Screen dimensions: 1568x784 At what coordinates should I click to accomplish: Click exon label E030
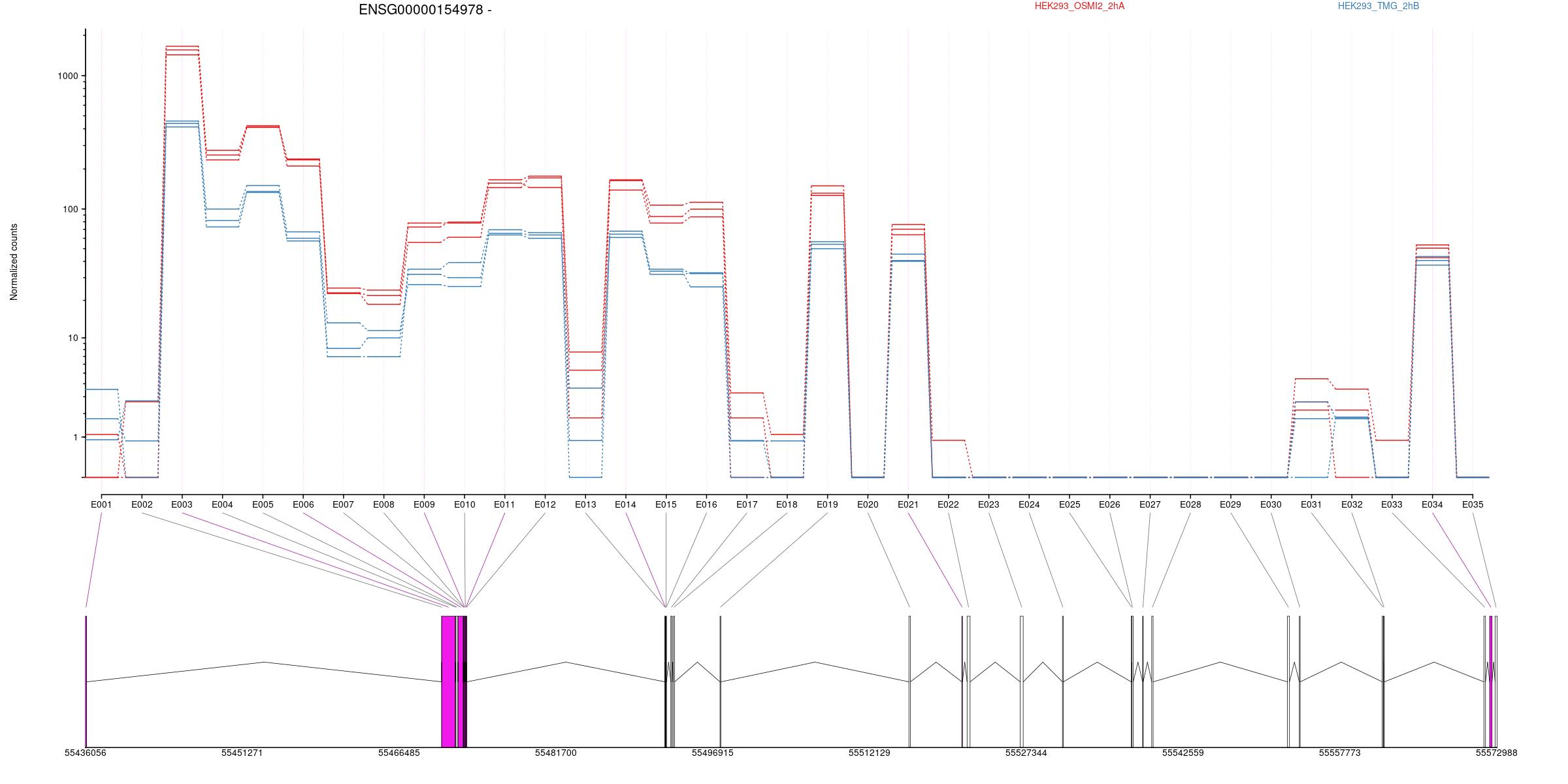[x=1271, y=504]
